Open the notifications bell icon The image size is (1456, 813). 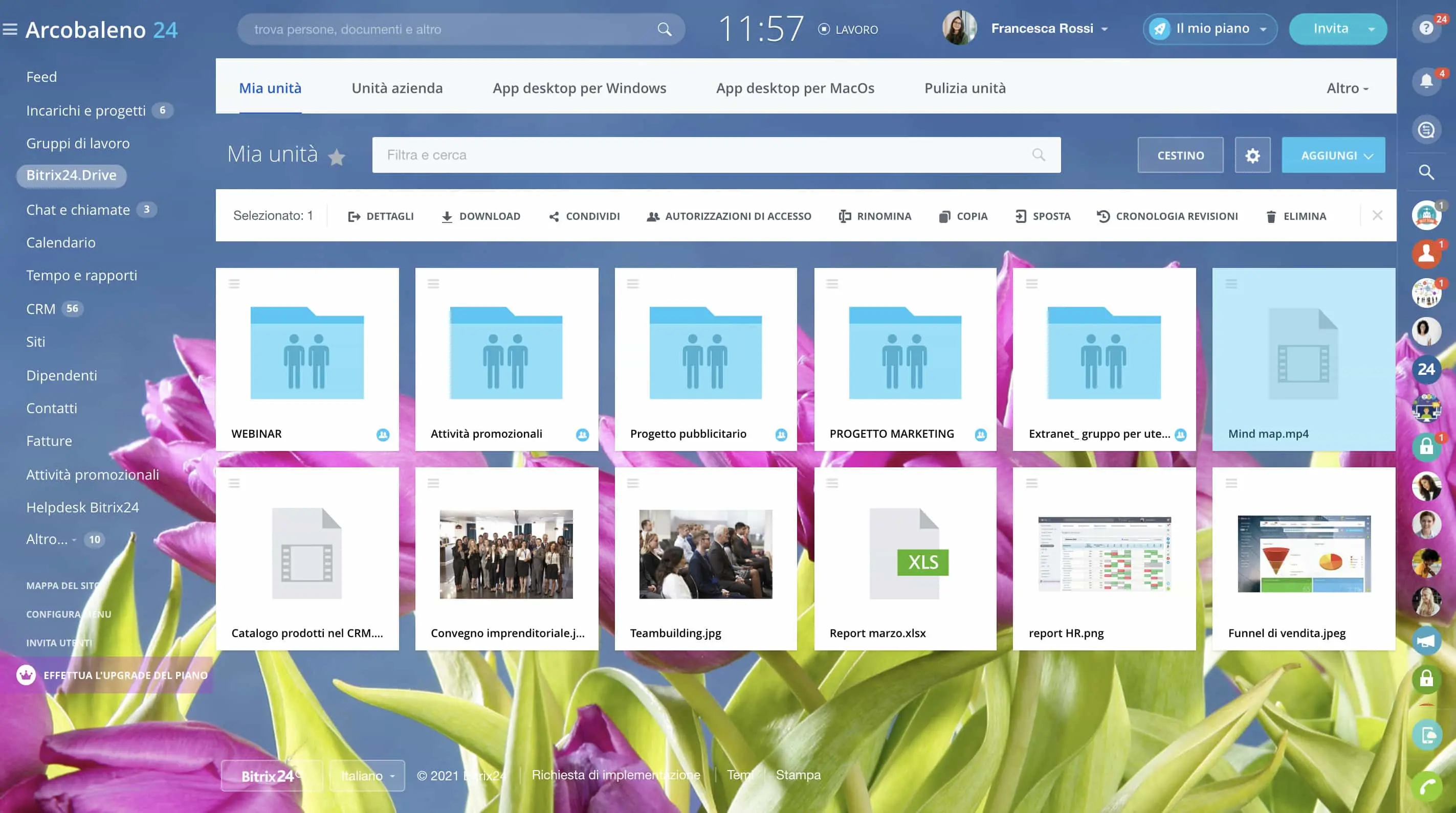coord(1426,81)
